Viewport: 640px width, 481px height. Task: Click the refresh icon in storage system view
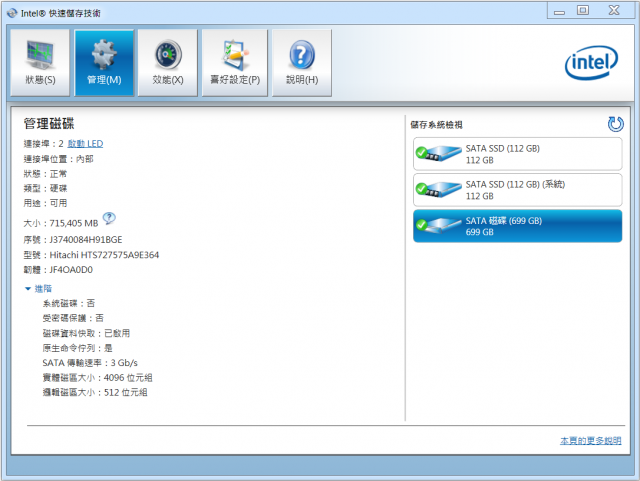click(615, 124)
